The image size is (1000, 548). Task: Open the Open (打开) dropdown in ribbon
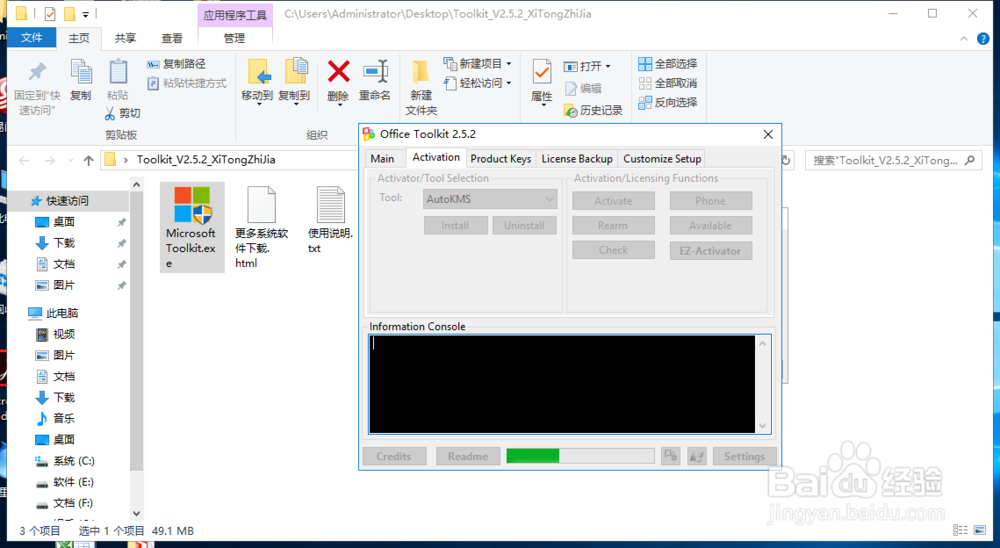pyautogui.click(x=587, y=66)
